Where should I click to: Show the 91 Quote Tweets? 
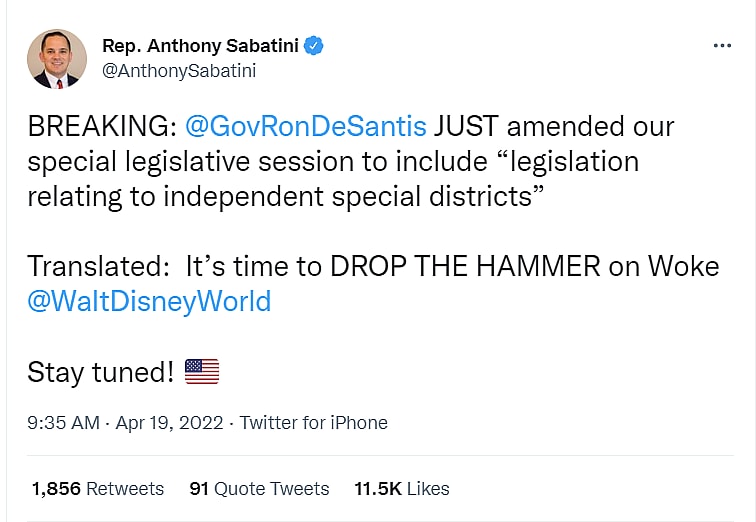[259, 489]
